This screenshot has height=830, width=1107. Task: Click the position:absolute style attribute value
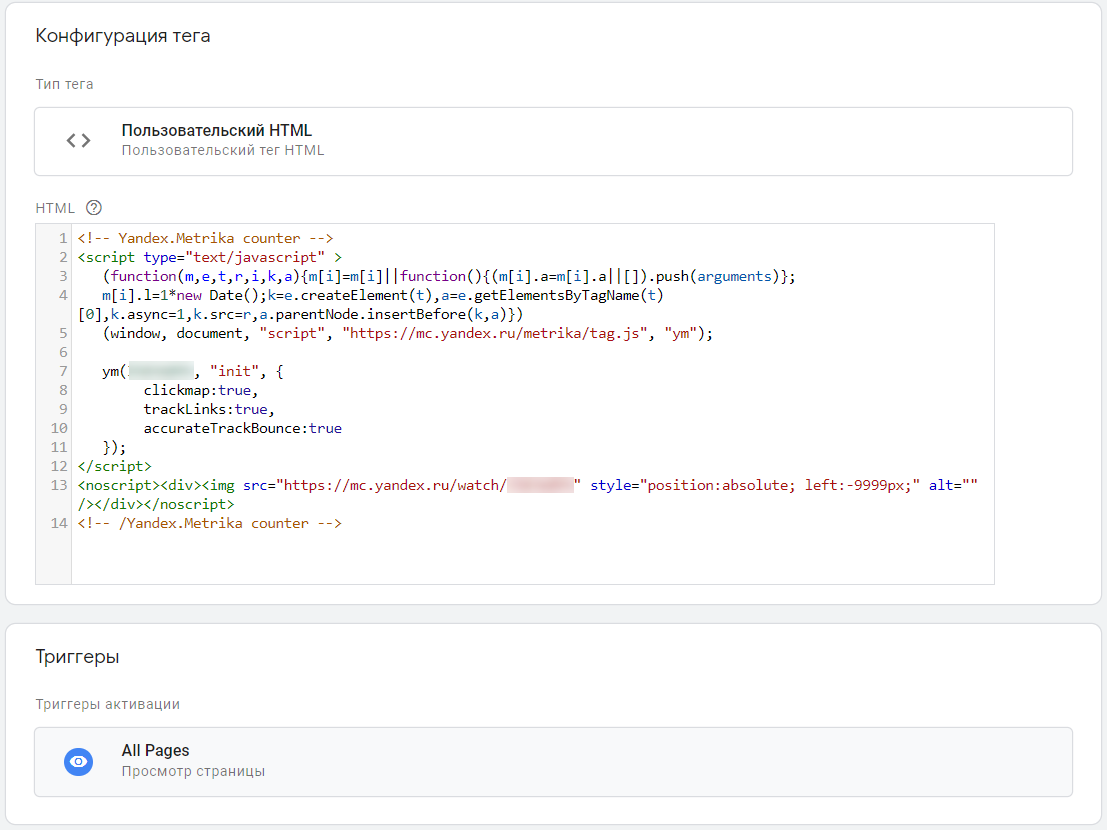[x=780, y=485]
